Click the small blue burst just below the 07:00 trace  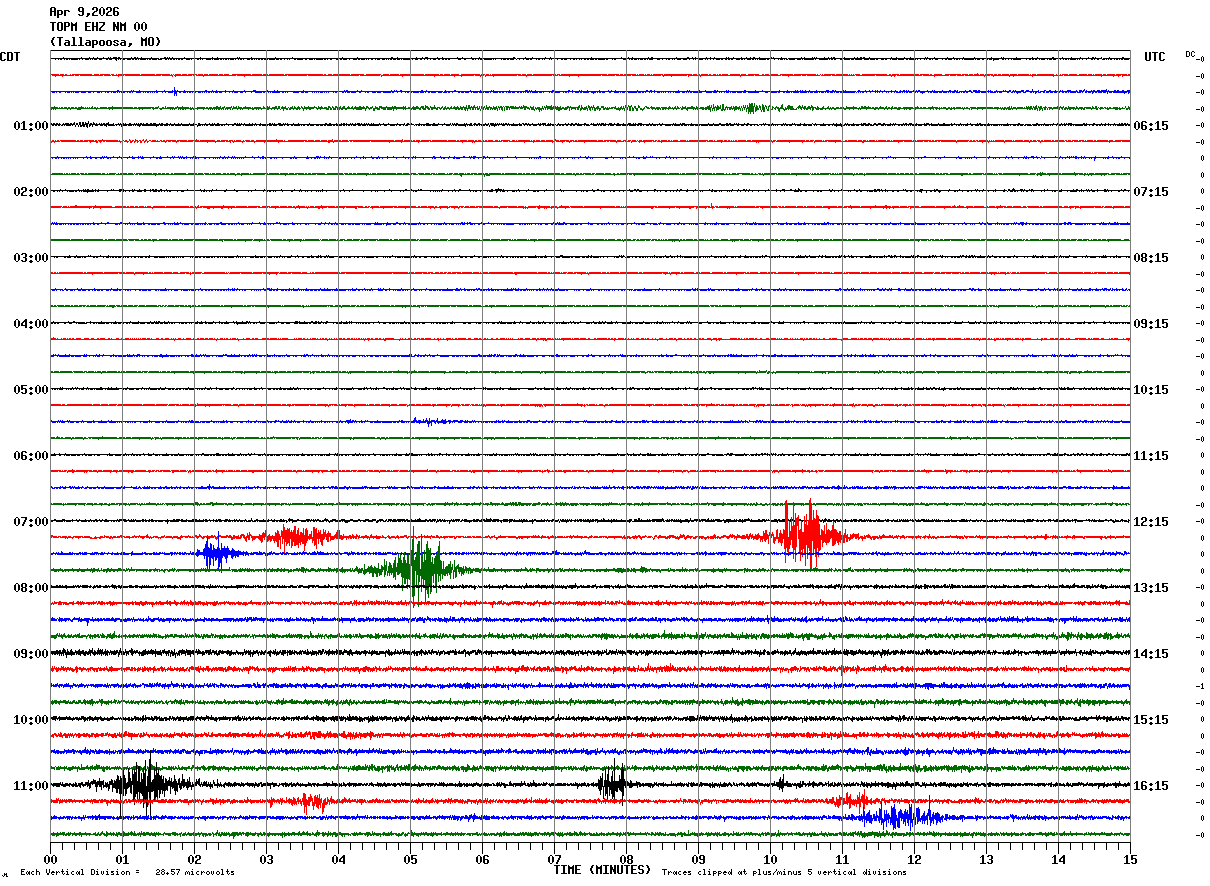click(x=216, y=552)
